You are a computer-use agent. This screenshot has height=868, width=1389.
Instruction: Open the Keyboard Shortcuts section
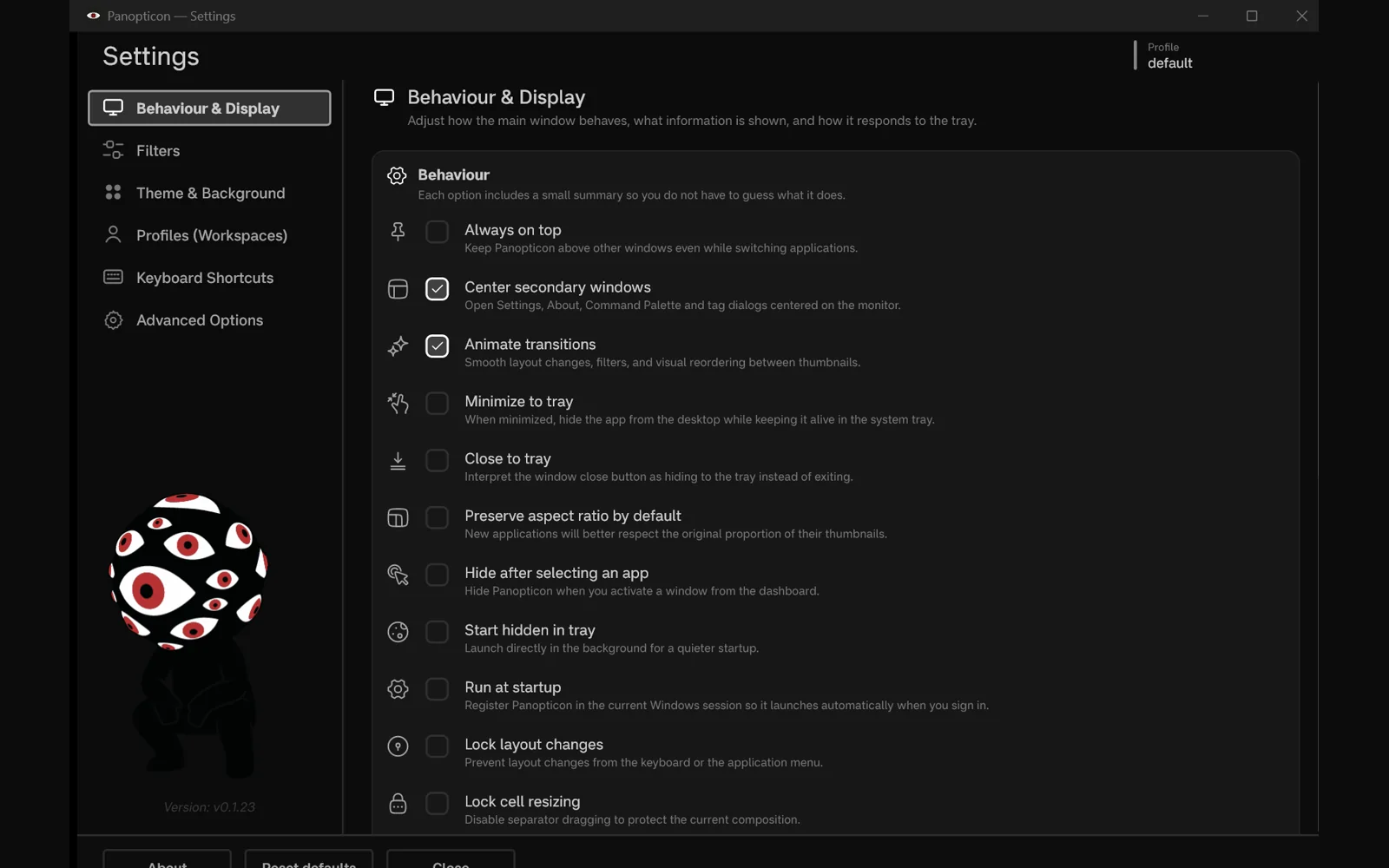[209, 278]
